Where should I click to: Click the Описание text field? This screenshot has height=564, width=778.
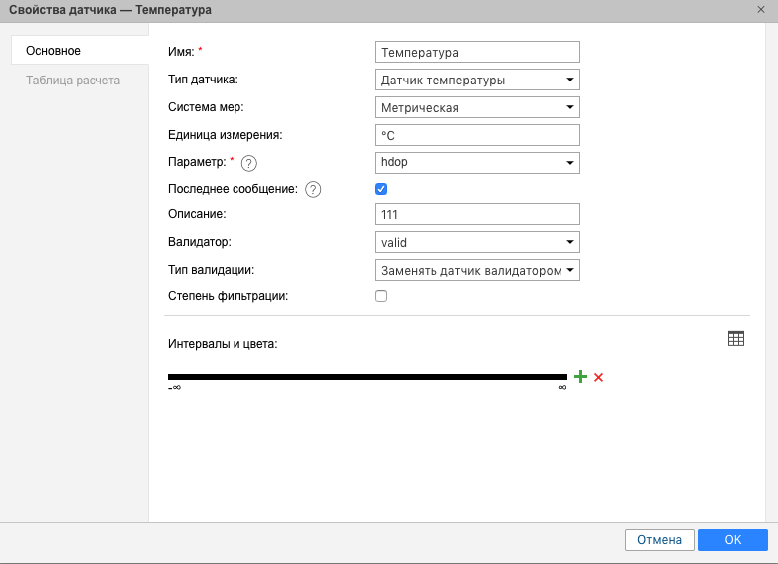click(477, 215)
